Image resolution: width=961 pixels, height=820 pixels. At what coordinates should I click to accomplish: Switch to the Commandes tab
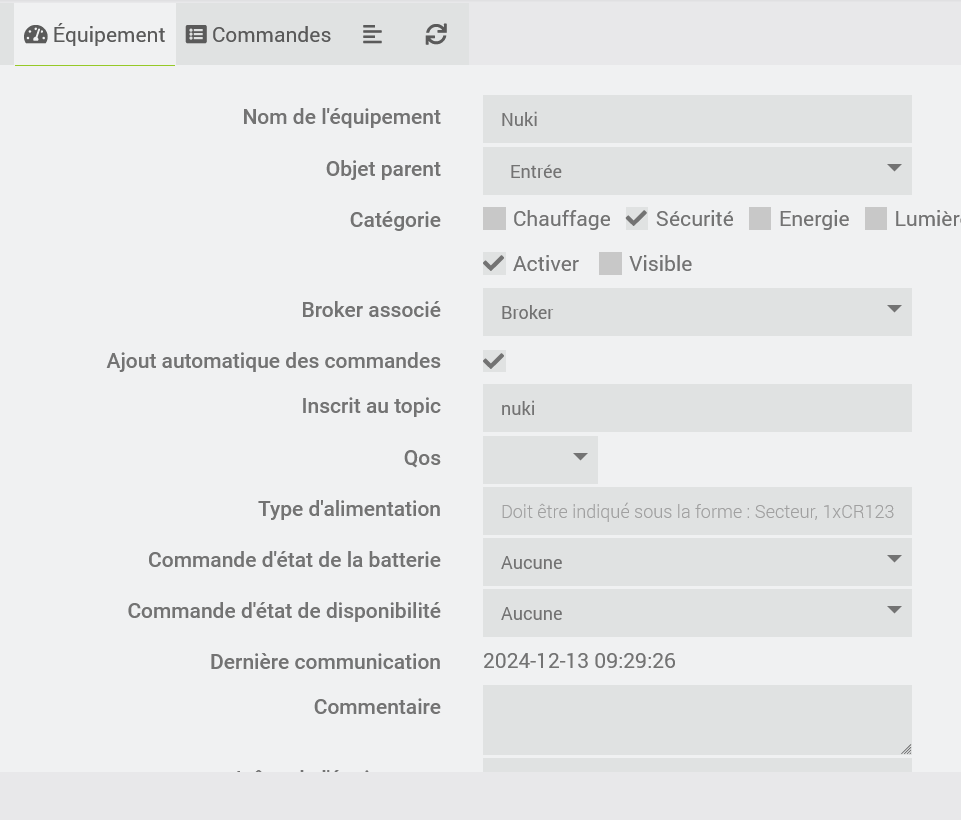(259, 35)
